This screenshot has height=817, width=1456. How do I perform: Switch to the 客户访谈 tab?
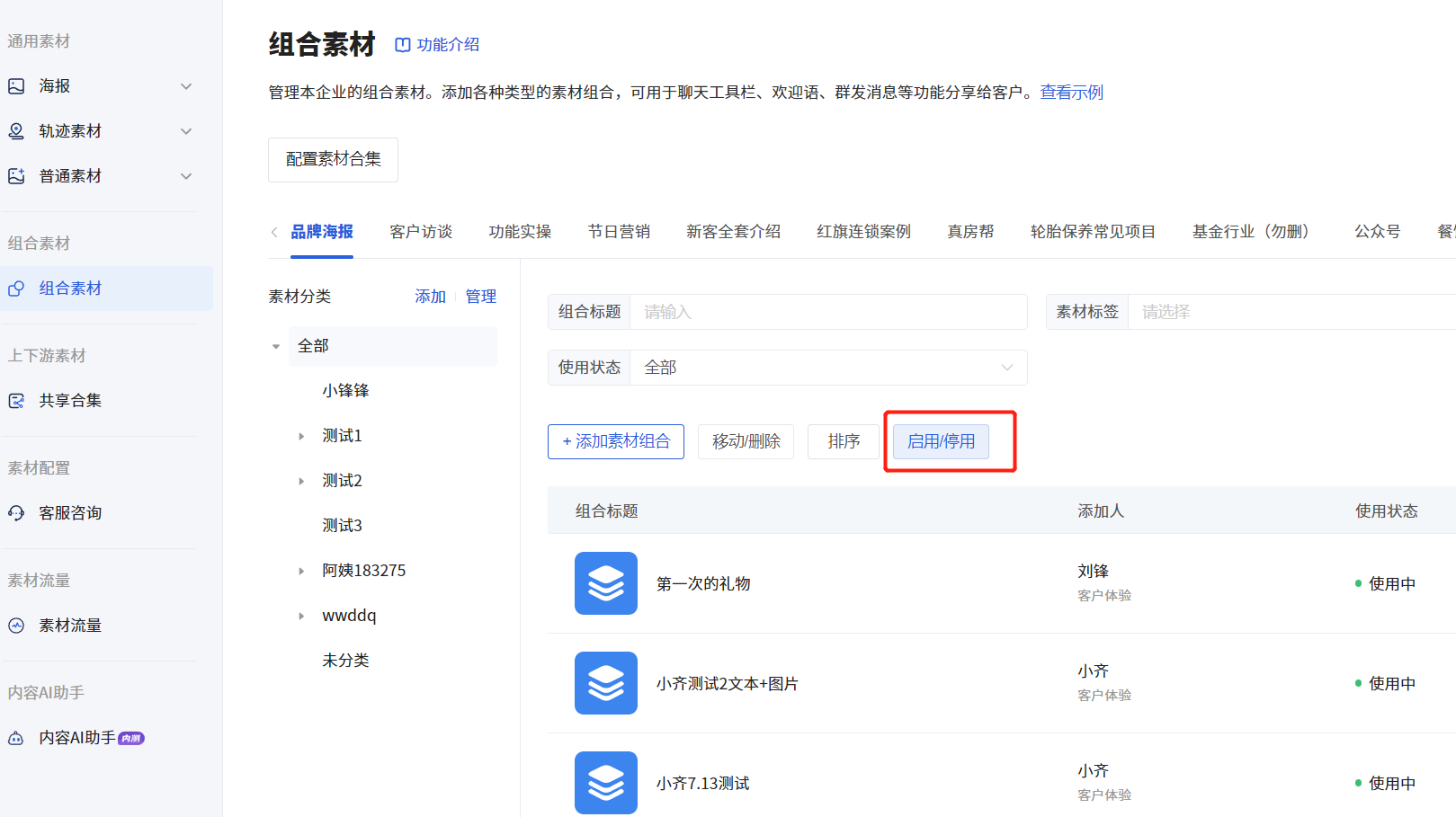(421, 232)
